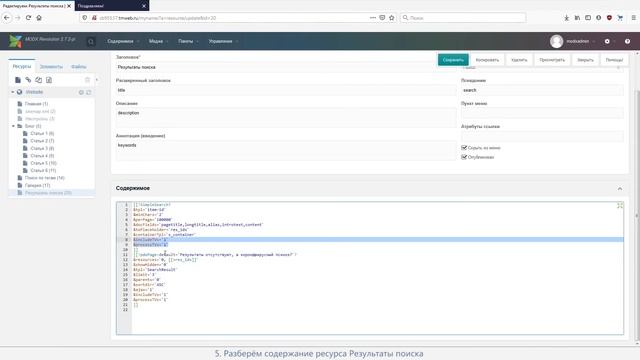Click the browser search box

pyautogui.click(x=463, y=18)
